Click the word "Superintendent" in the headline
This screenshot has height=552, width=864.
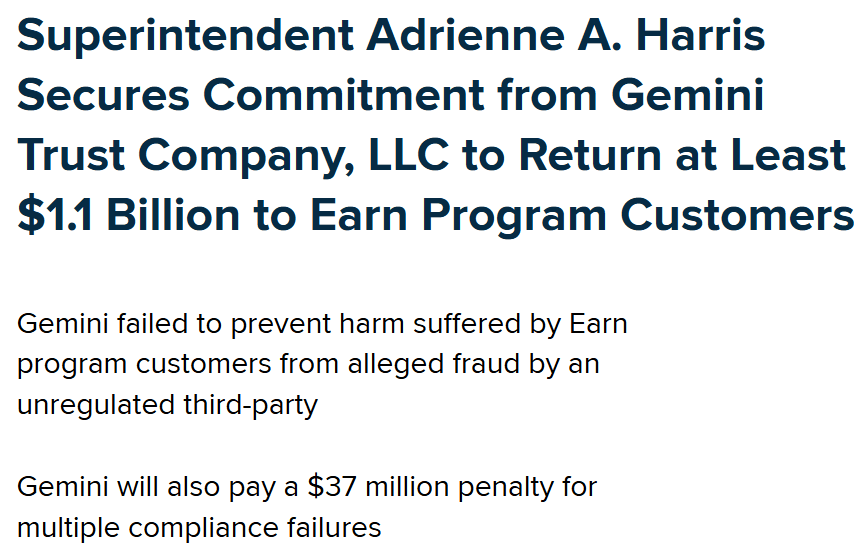(x=186, y=36)
